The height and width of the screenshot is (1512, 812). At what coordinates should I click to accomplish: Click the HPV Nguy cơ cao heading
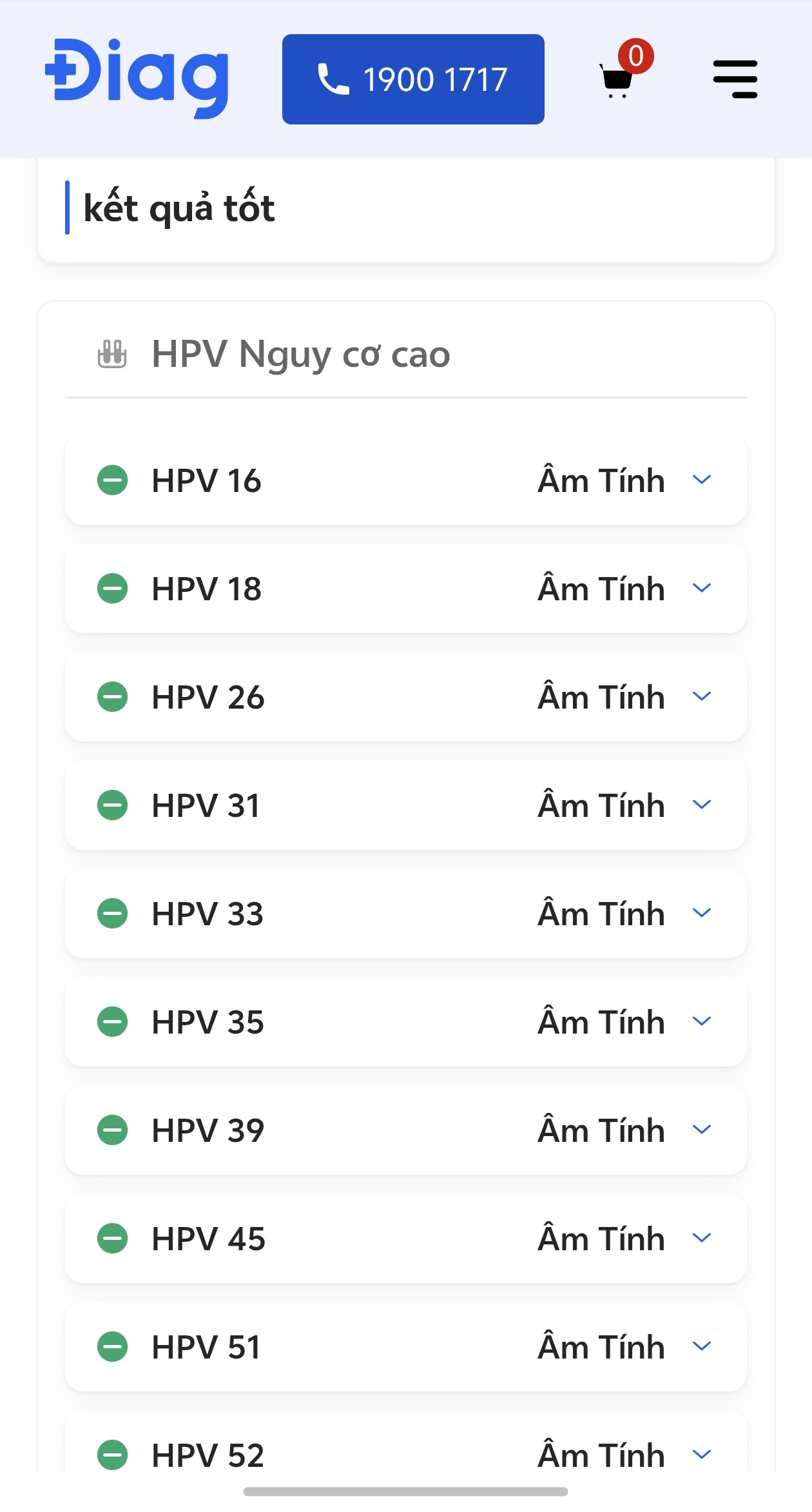pyautogui.click(x=300, y=354)
